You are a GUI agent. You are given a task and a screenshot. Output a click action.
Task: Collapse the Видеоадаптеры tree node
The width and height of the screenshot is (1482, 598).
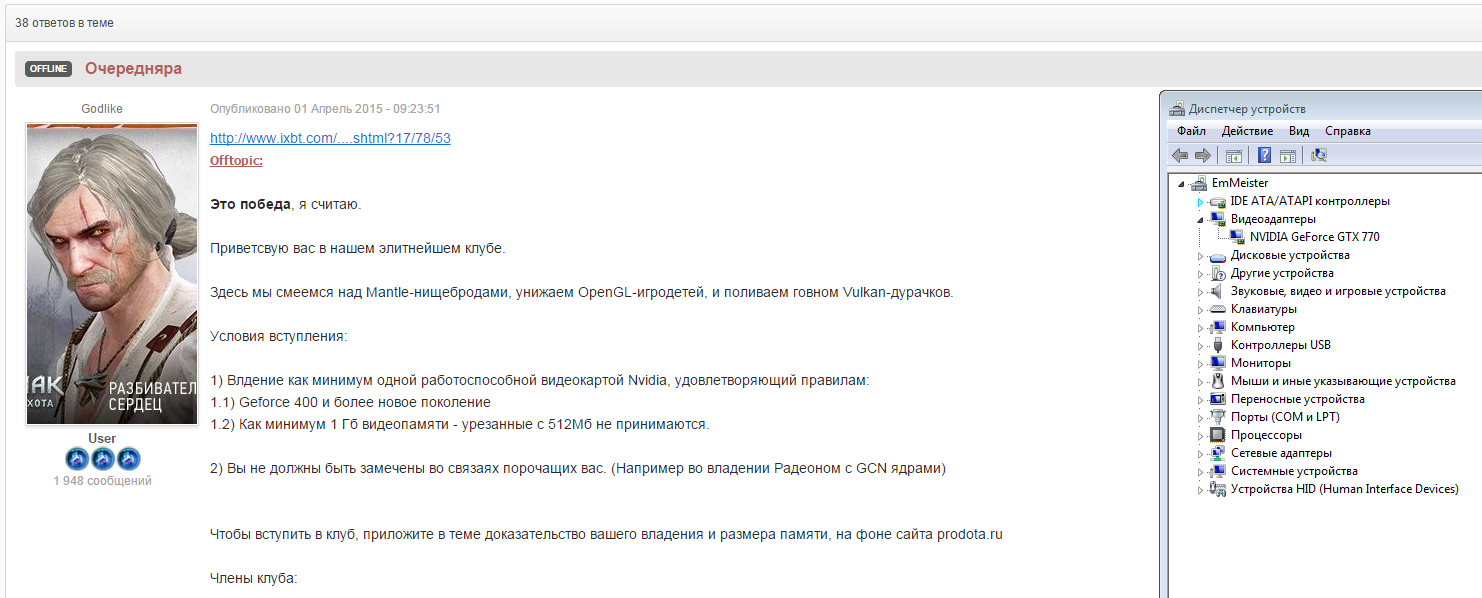pos(1198,218)
